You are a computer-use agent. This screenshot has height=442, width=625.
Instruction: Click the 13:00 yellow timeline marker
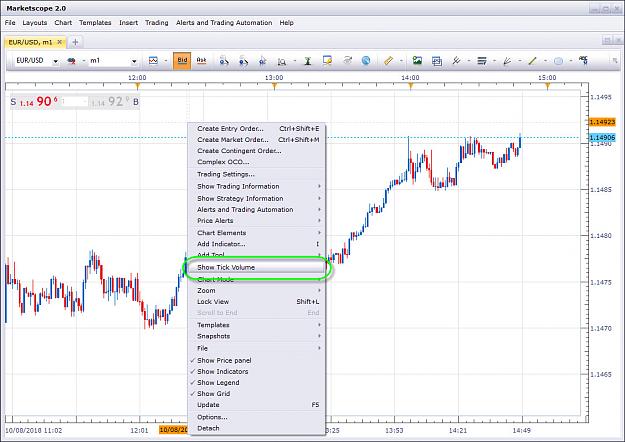(x=274, y=86)
